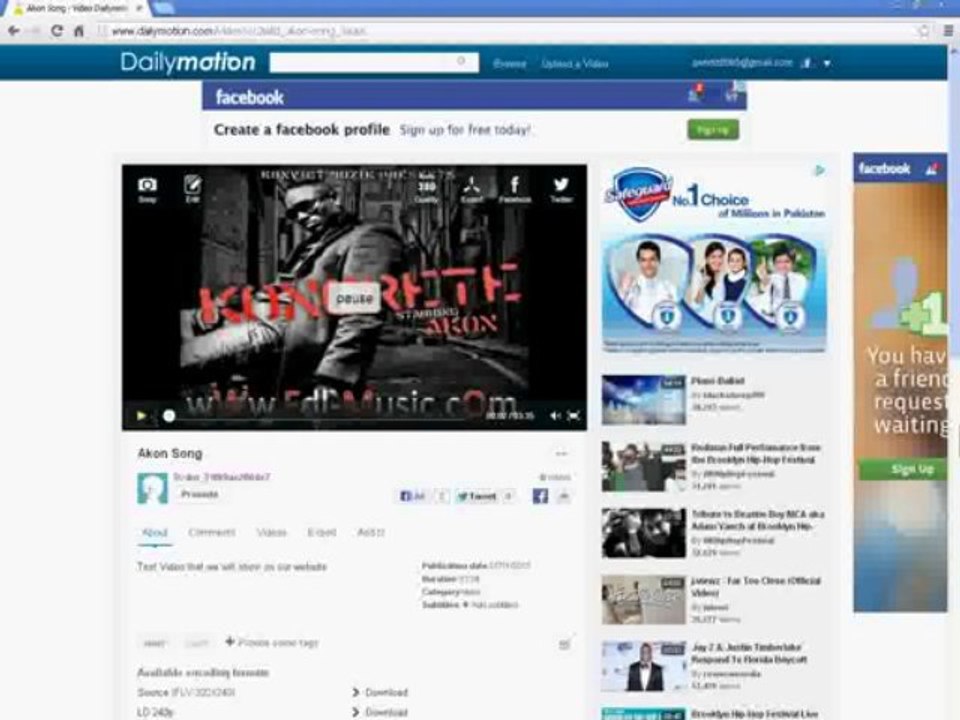Select the About tab
960x720 pixels.
tap(154, 532)
